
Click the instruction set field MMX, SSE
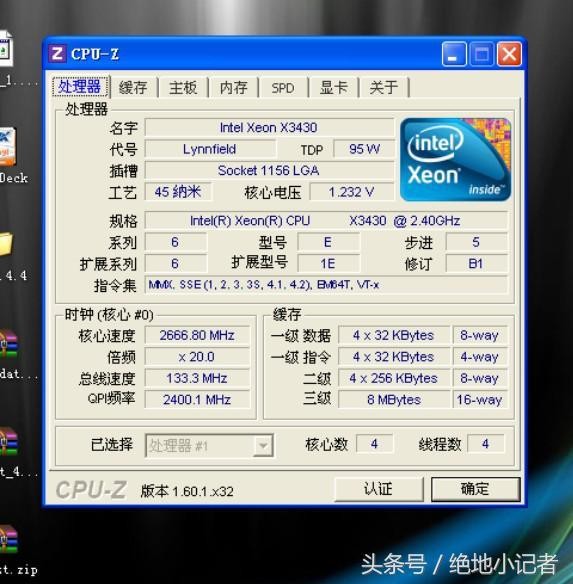(326, 285)
